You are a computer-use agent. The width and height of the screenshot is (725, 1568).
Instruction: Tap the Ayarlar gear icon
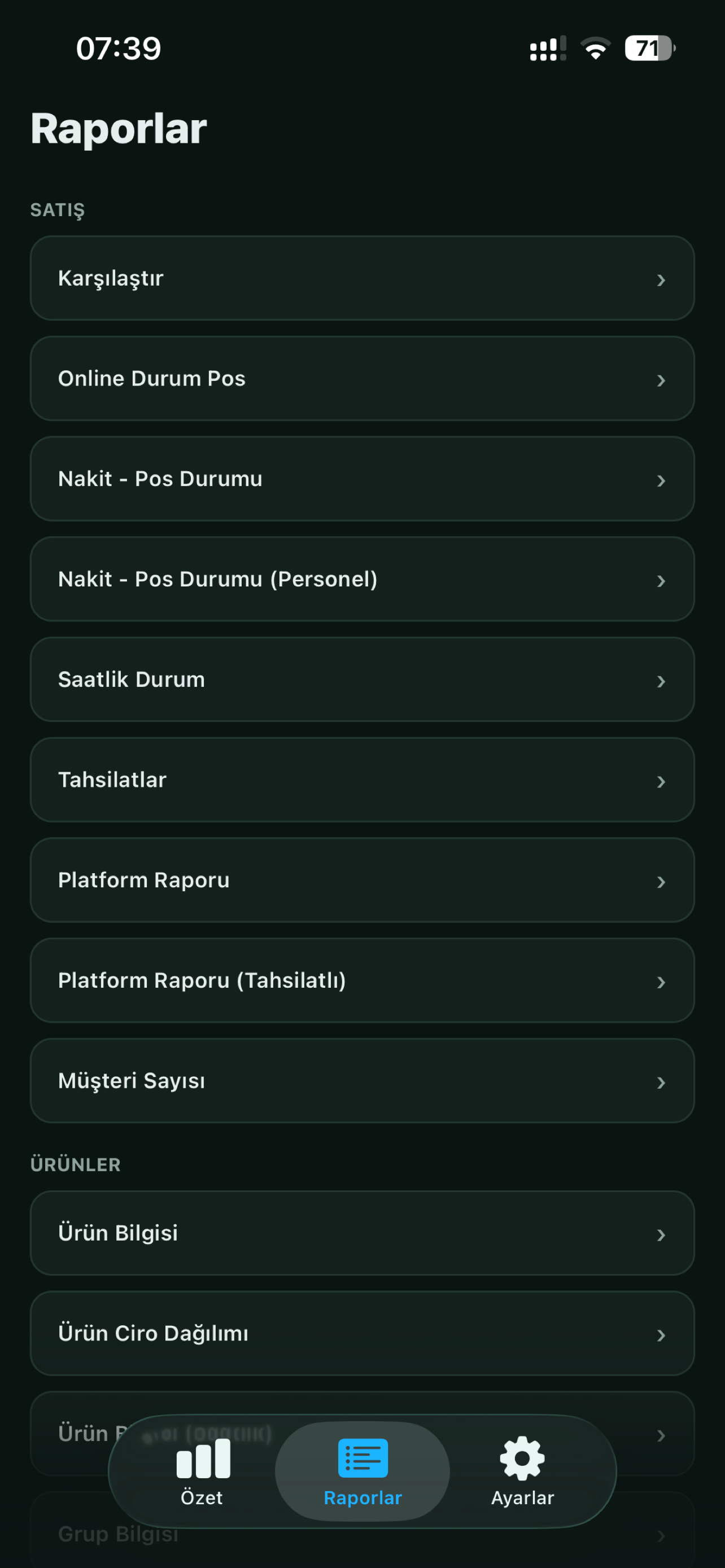pyautogui.click(x=522, y=1458)
